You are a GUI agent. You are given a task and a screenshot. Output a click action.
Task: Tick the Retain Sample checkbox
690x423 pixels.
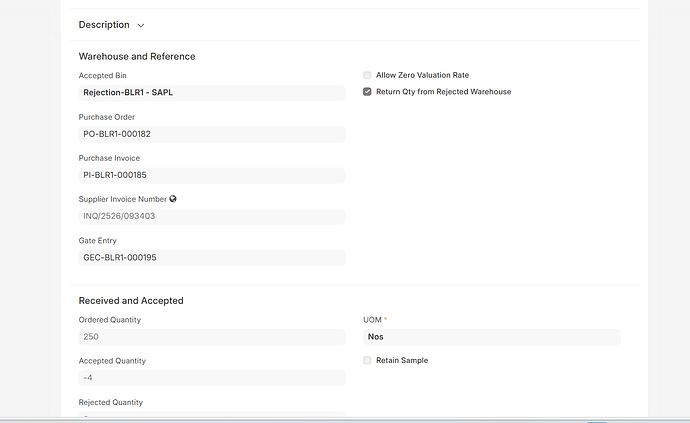(367, 360)
